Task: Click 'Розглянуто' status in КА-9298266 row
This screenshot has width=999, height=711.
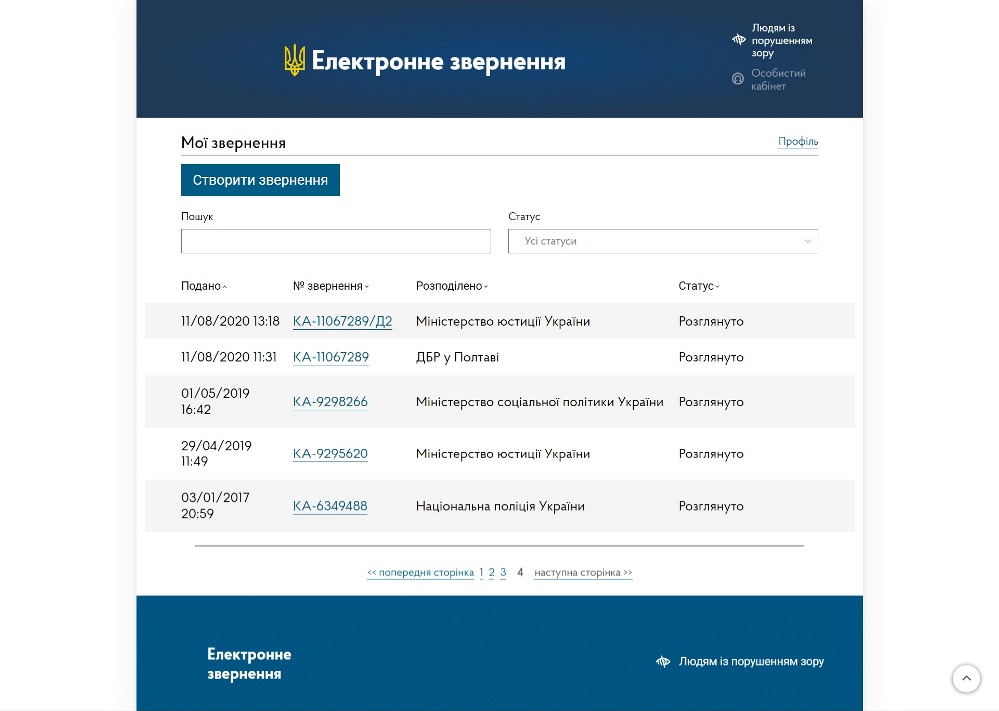Action: pyautogui.click(x=711, y=402)
